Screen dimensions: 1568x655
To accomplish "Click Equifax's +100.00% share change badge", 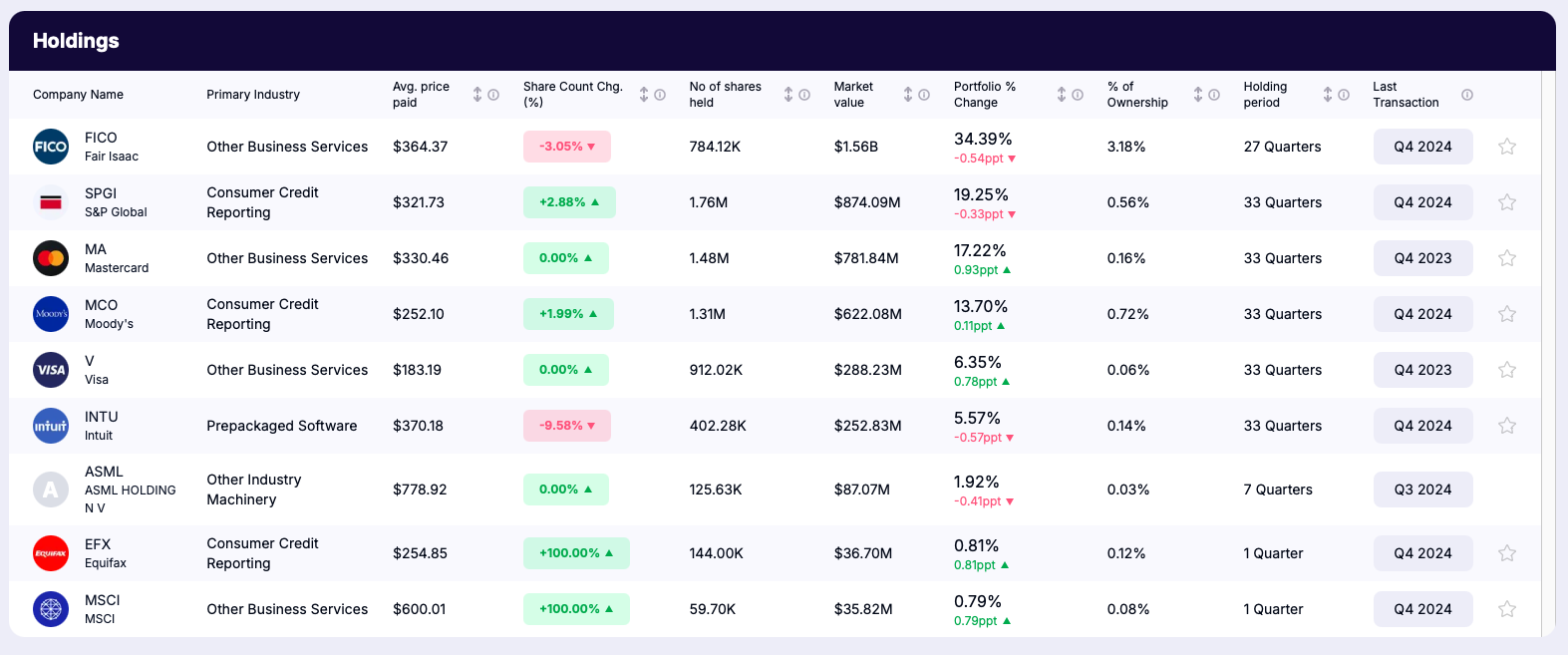I will coord(576,553).
